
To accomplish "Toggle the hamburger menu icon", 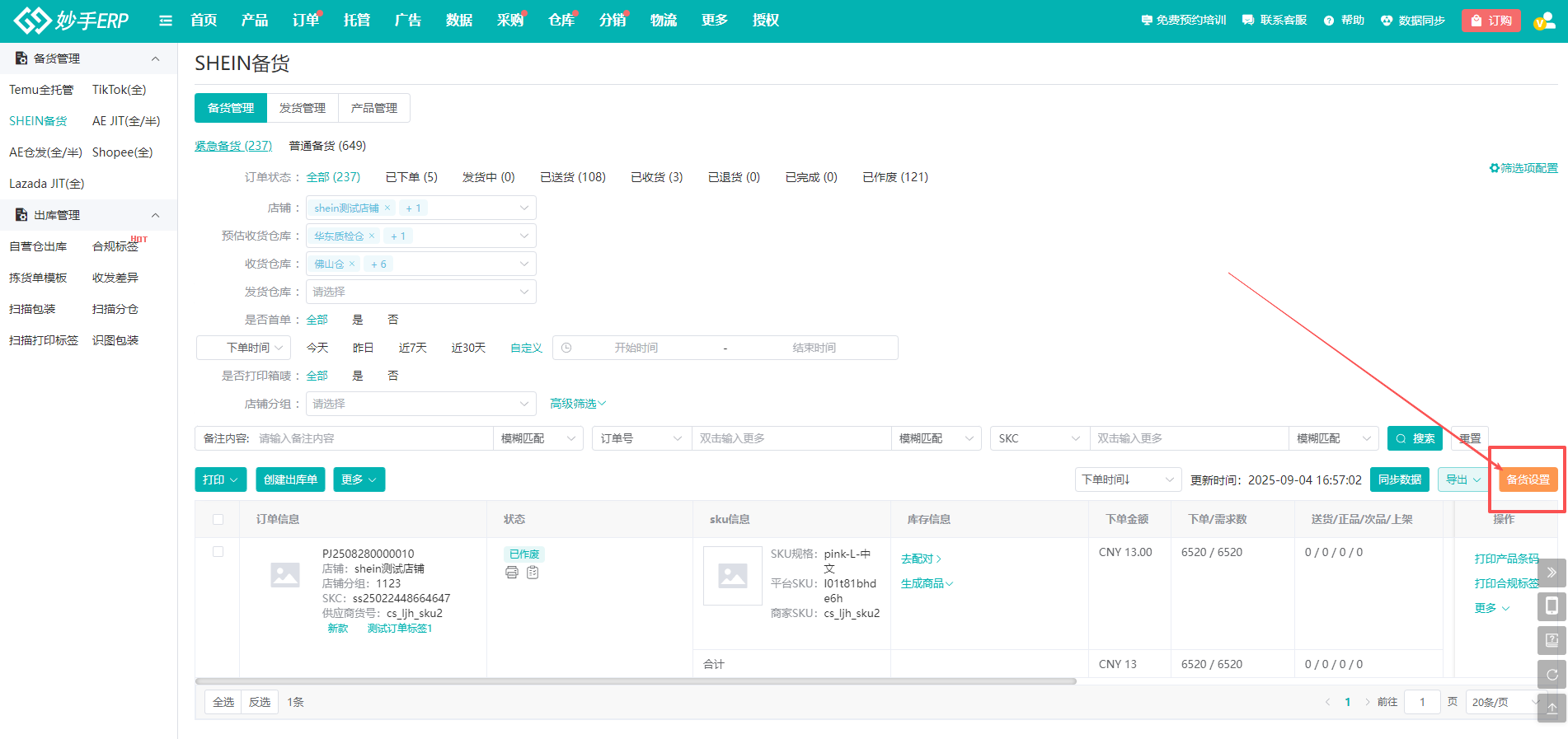I will (x=166, y=21).
